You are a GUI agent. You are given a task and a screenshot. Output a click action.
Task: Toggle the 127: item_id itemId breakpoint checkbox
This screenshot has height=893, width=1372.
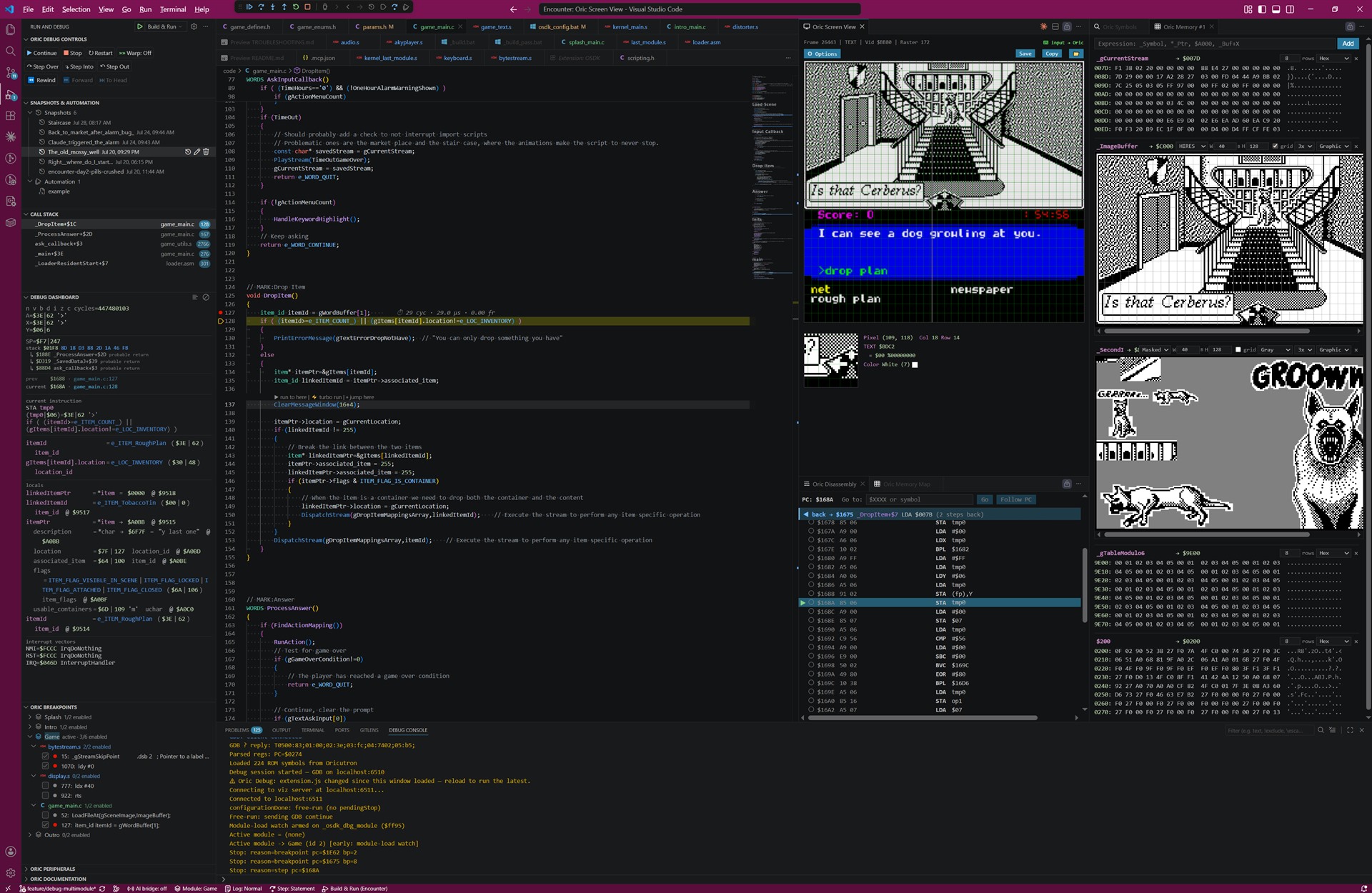[x=45, y=825]
